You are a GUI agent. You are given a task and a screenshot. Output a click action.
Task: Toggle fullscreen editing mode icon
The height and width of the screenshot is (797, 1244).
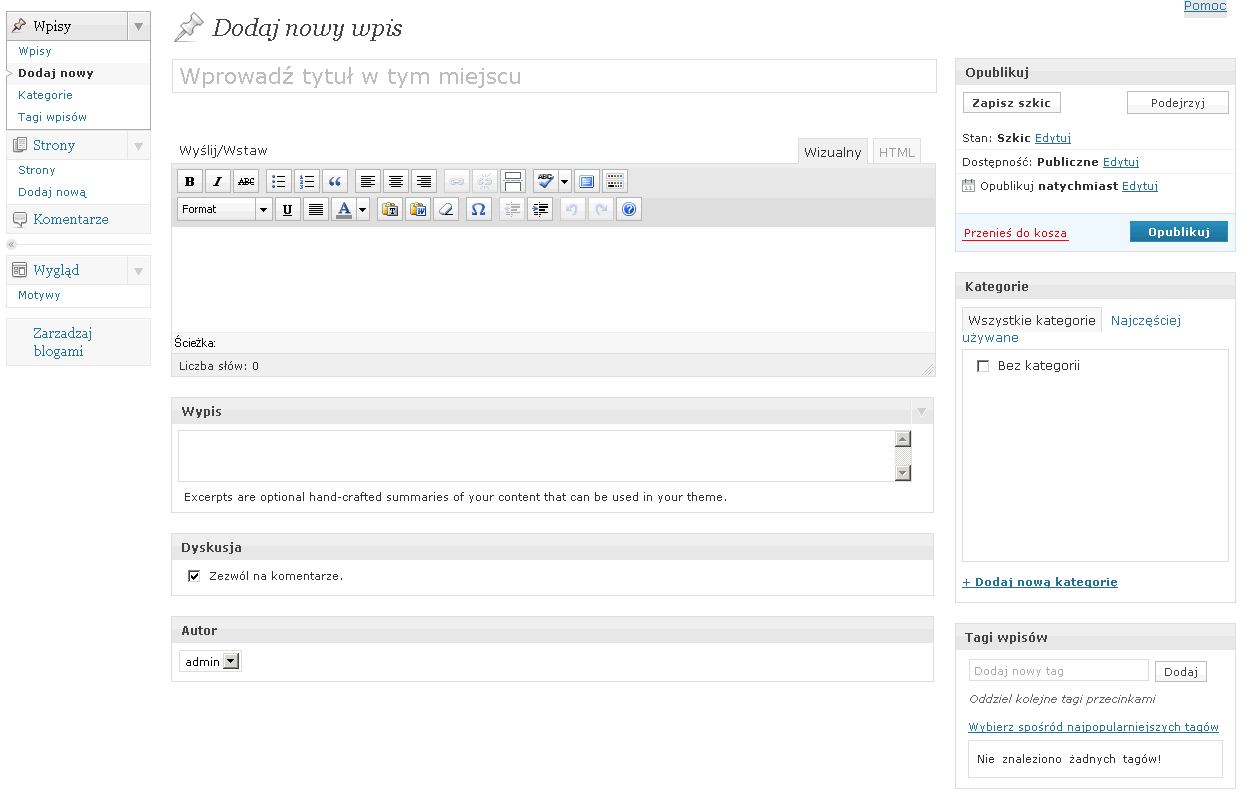pos(587,181)
